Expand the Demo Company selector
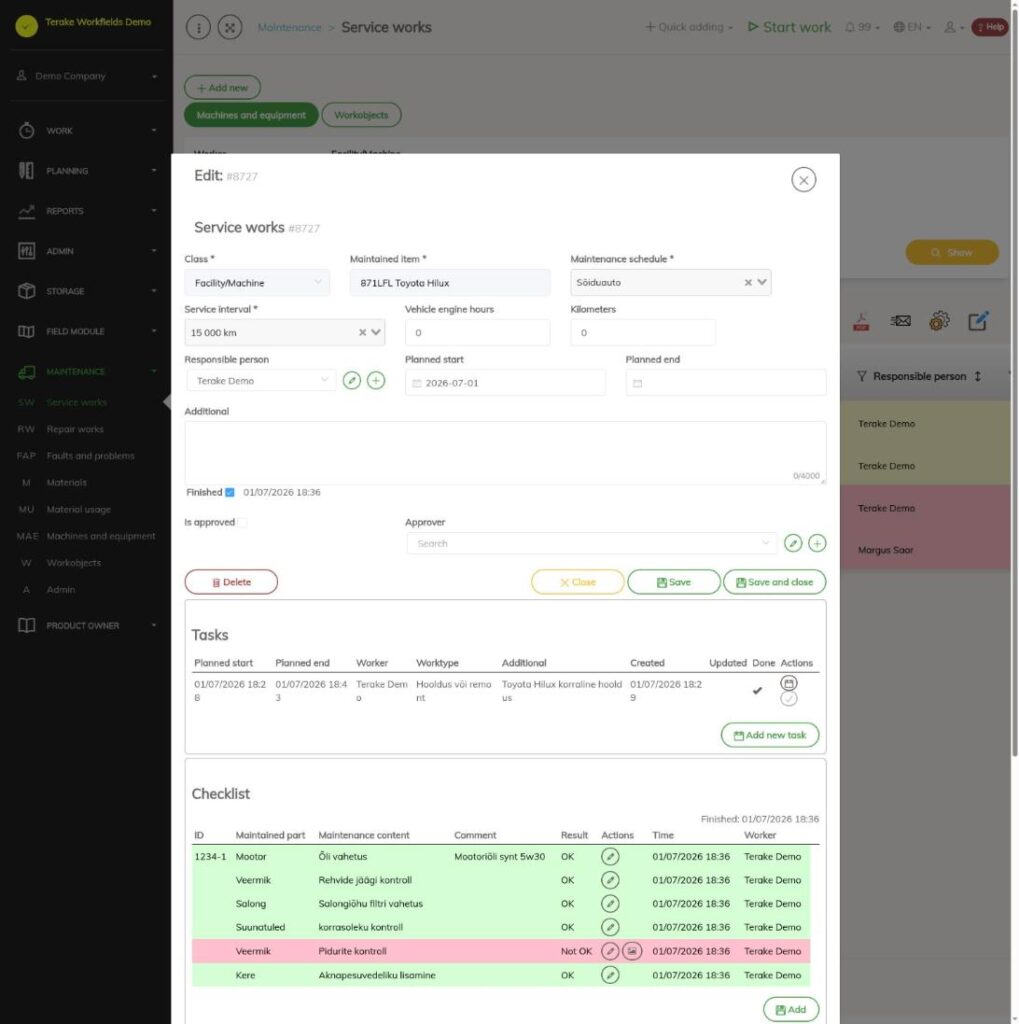This screenshot has height=1024, width=1019. click(87, 76)
